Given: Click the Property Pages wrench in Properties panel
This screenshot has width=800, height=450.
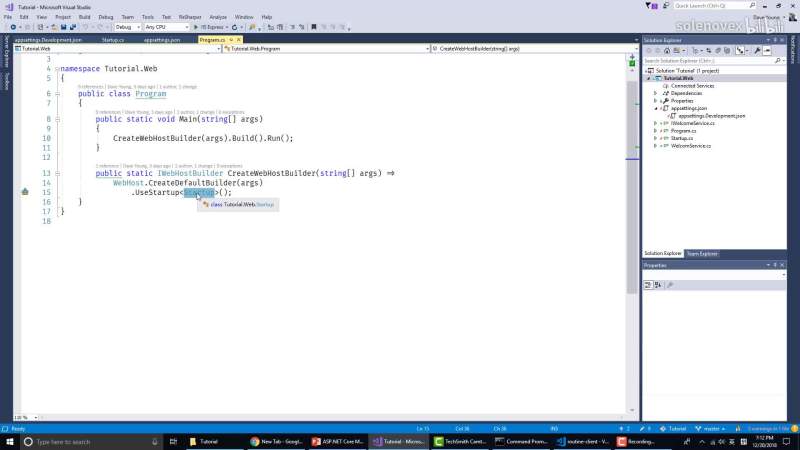Looking at the screenshot, I should click(x=670, y=285).
